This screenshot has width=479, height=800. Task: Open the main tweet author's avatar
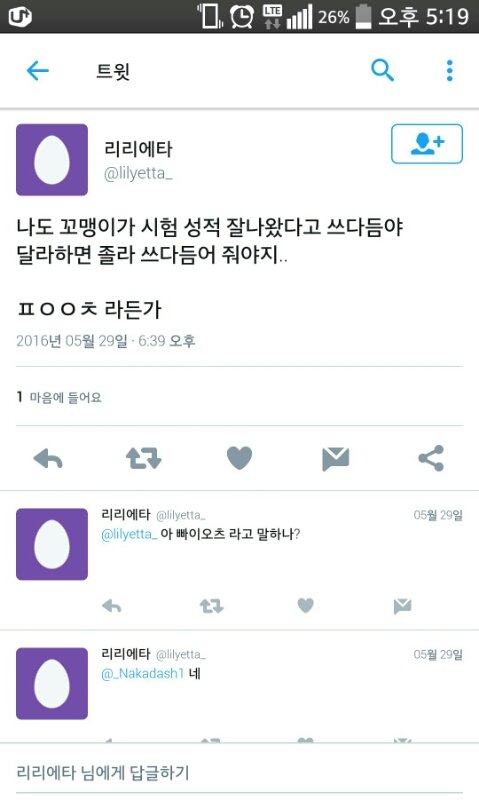pos(52,160)
